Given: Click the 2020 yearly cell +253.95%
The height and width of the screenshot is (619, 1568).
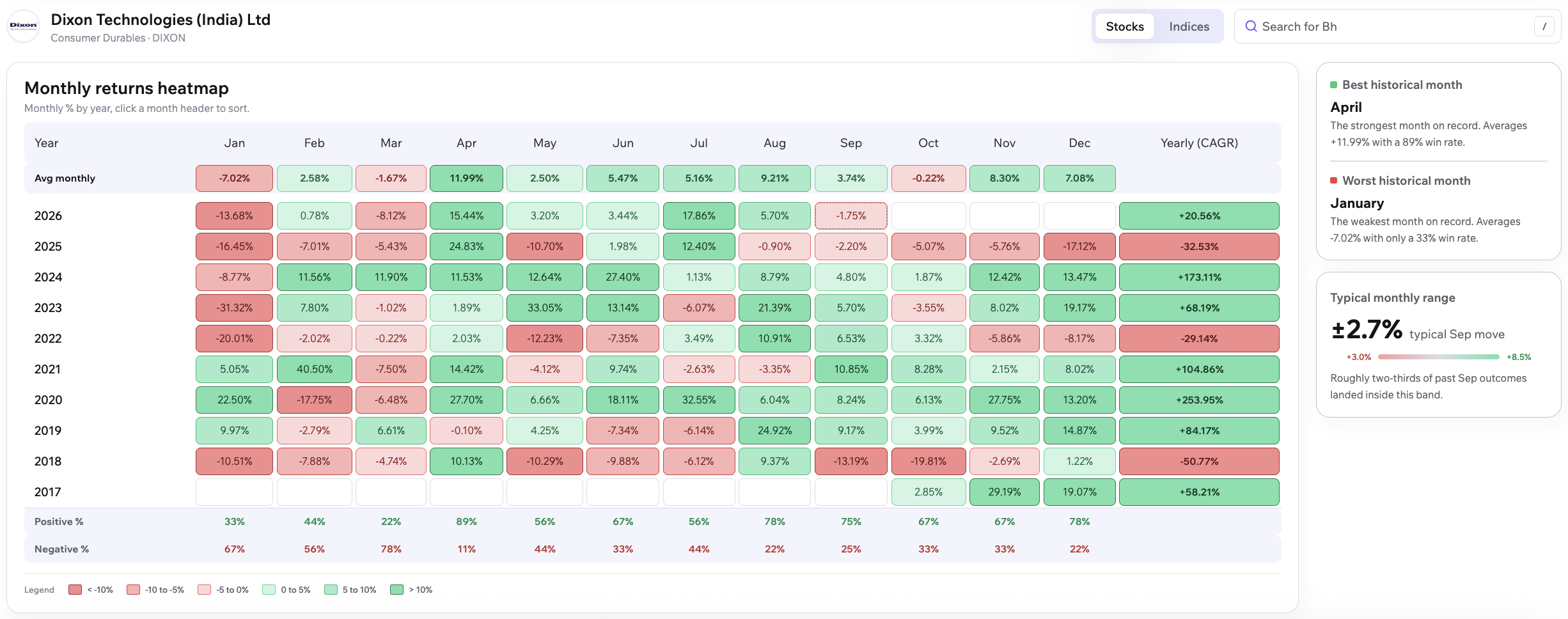Looking at the screenshot, I should (1199, 400).
